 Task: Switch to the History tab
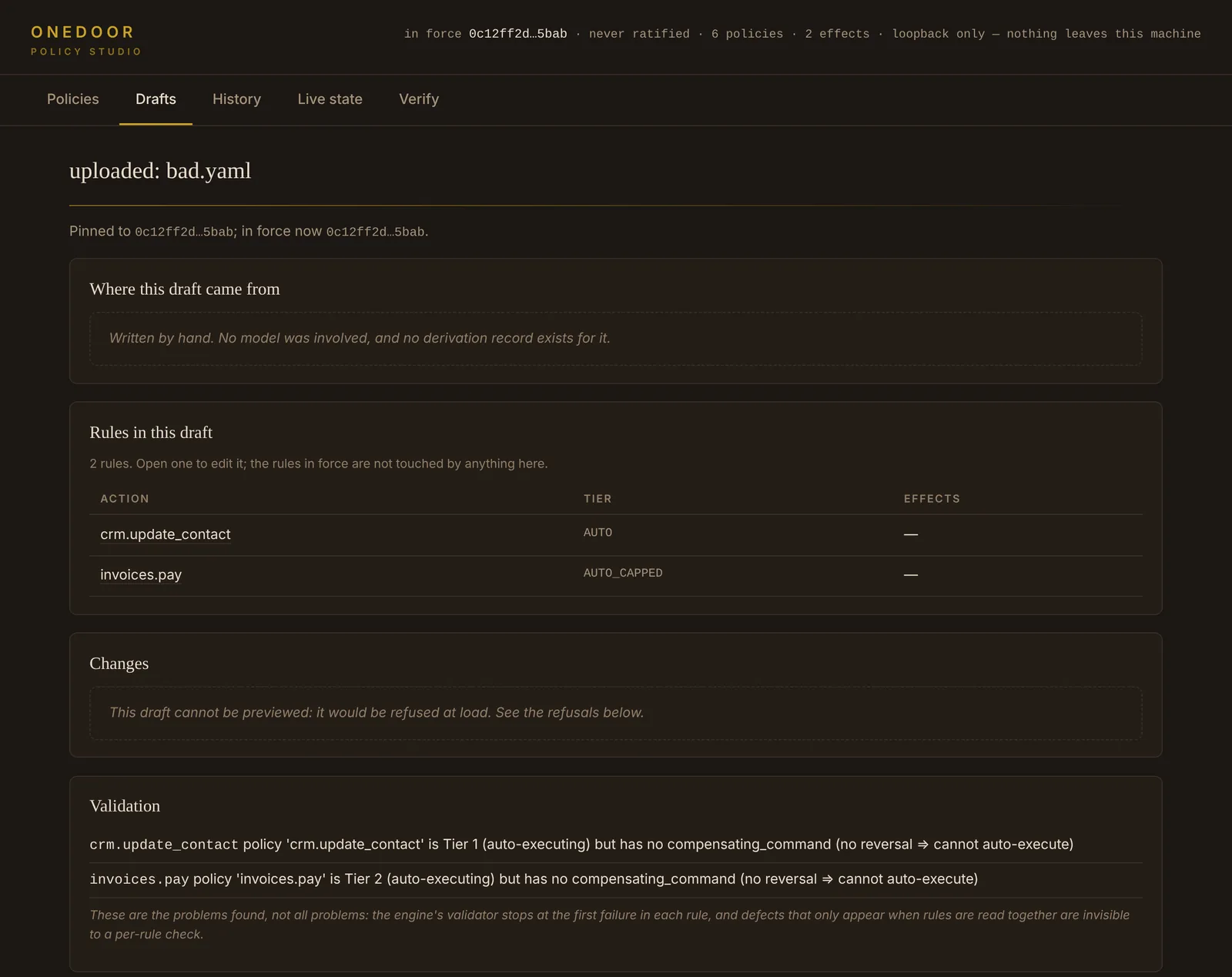click(236, 99)
